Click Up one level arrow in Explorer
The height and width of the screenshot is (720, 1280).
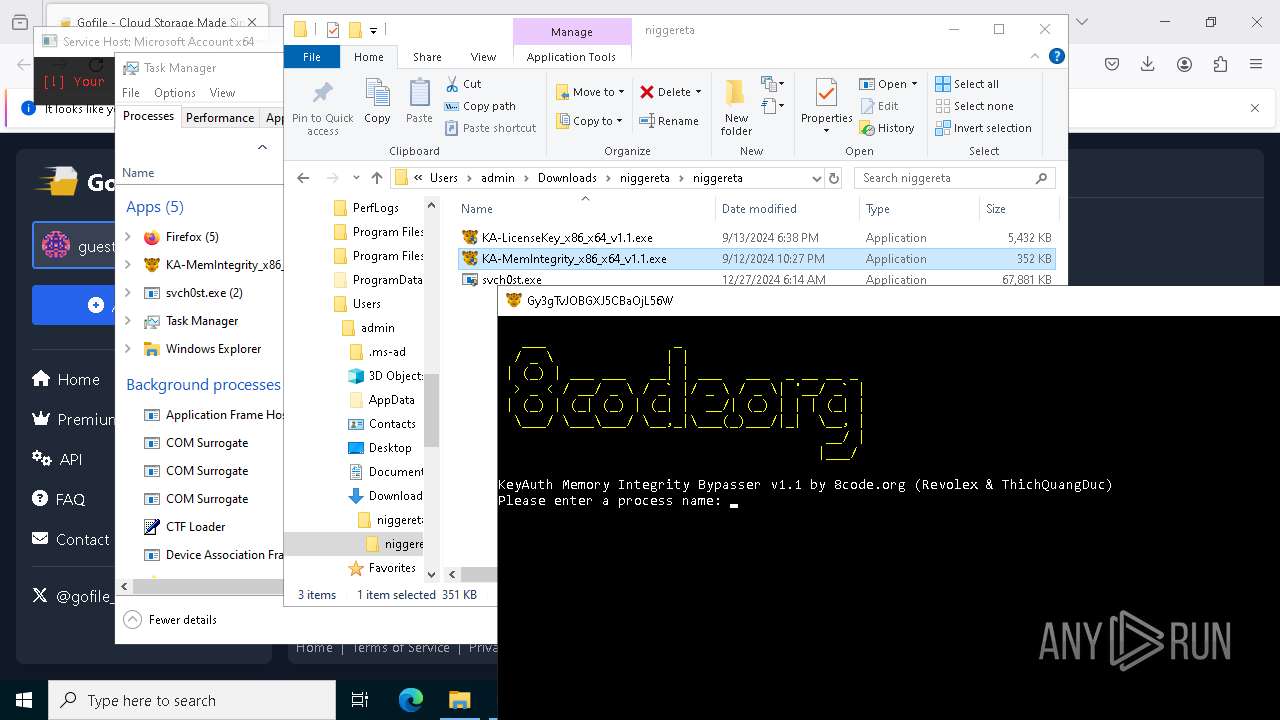point(376,178)
